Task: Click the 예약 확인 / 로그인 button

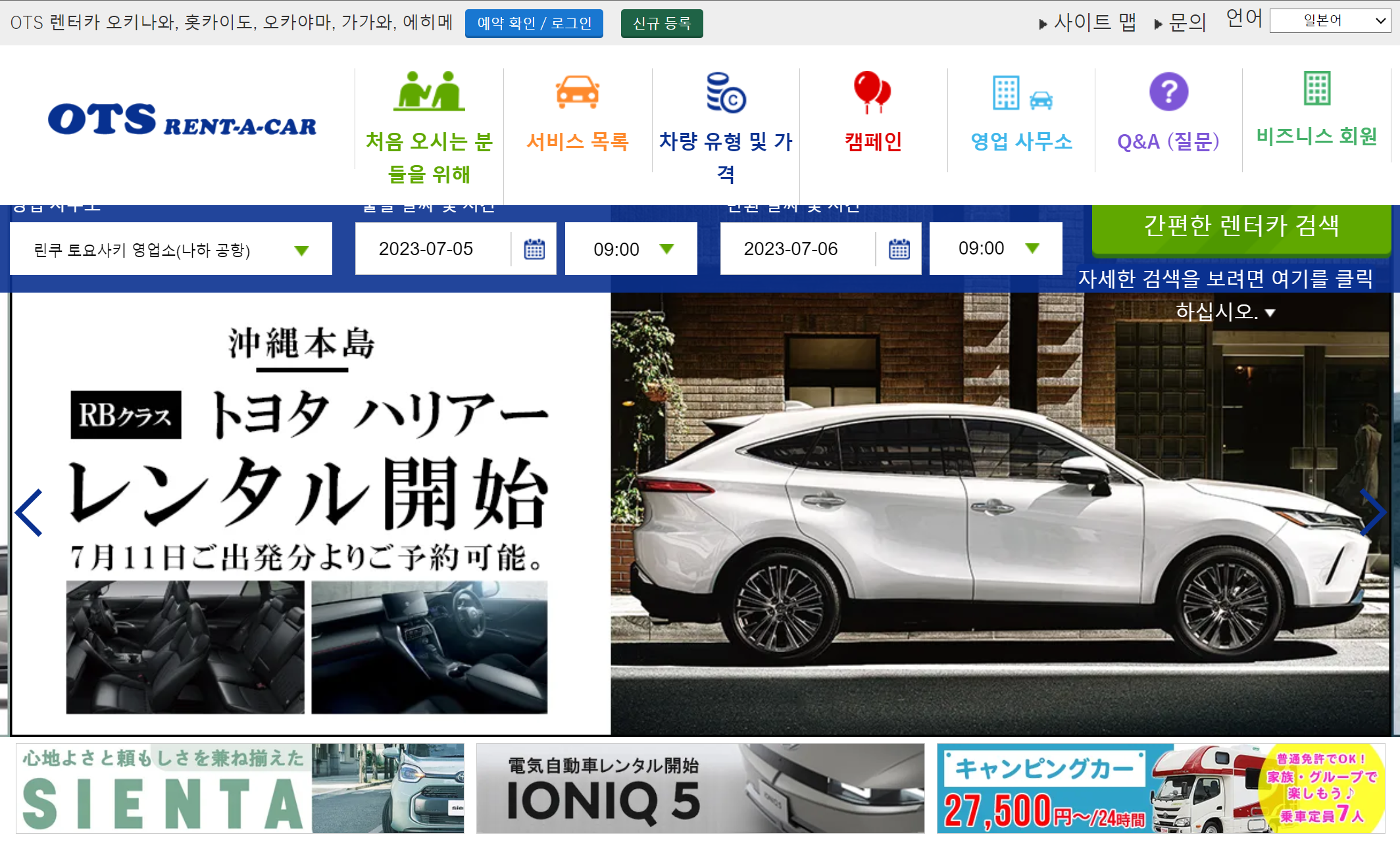Action: pyautogui.click(x=534, y=24)
